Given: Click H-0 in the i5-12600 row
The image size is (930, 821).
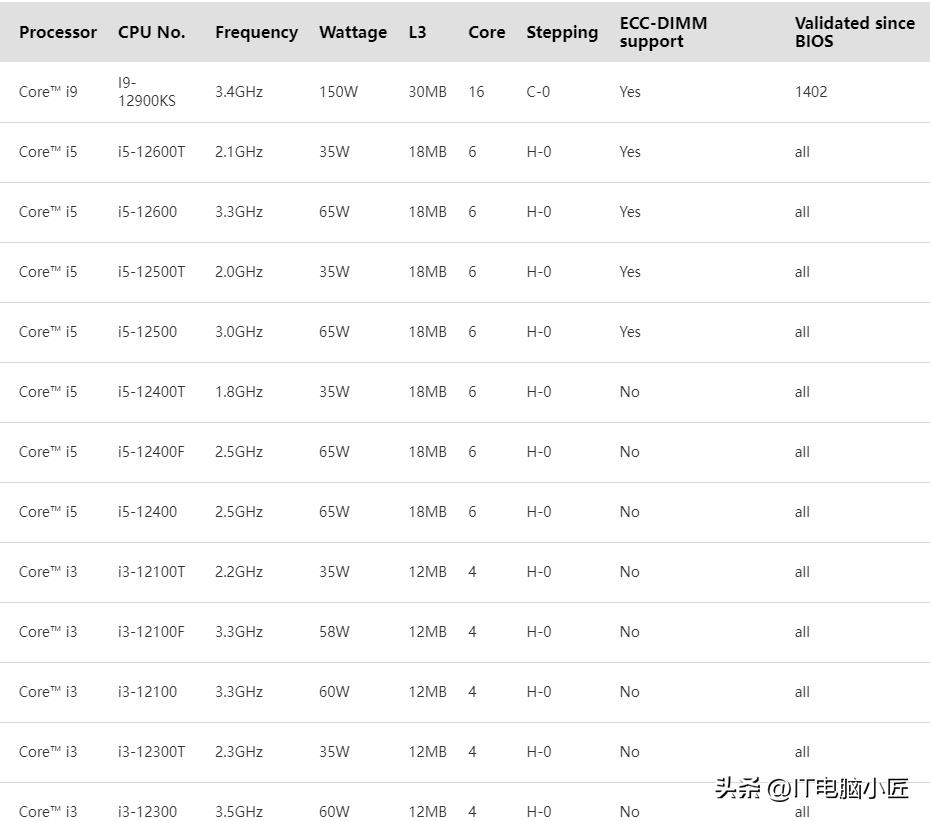Looking at the screenshot, I should (x=539, y=212).
